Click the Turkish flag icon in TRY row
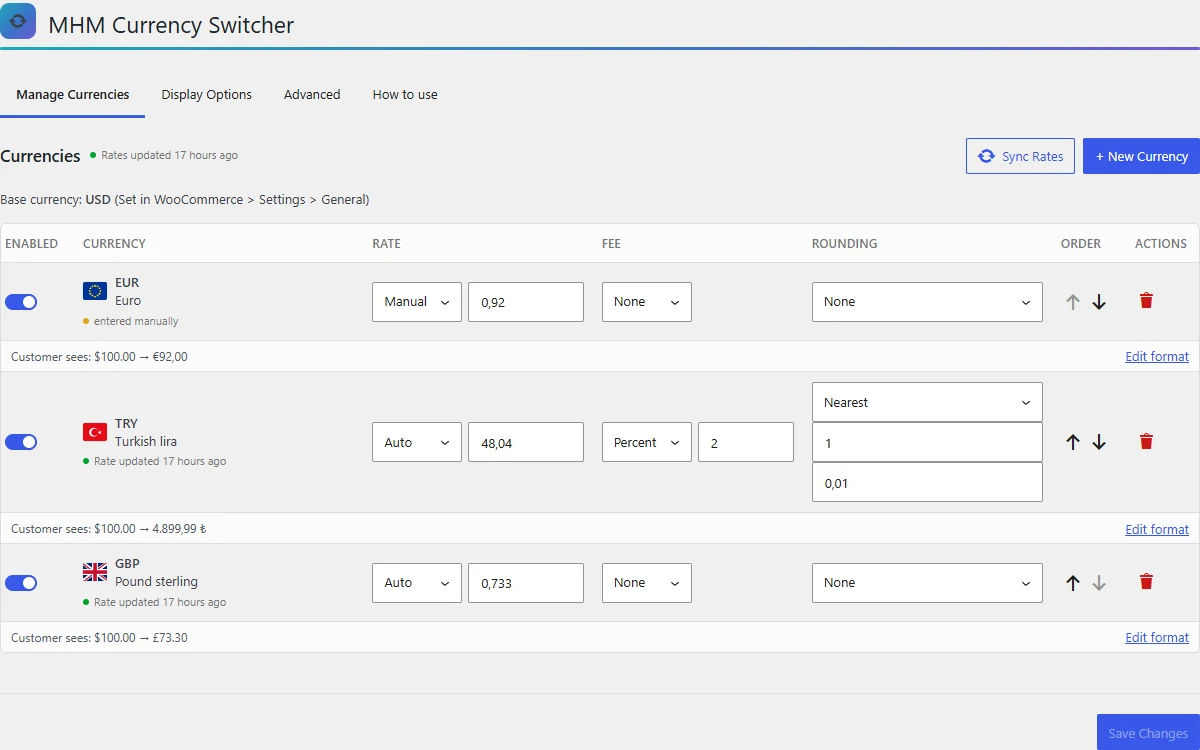The height and width of the screenshot is (750, 1200). (95, 432)
